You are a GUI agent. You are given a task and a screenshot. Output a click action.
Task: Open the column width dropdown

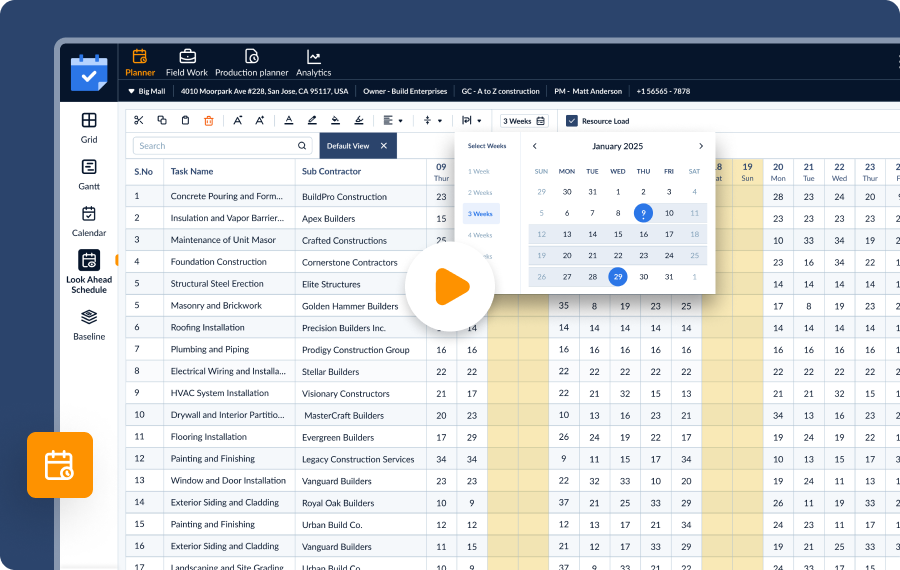tap(471, 121)
